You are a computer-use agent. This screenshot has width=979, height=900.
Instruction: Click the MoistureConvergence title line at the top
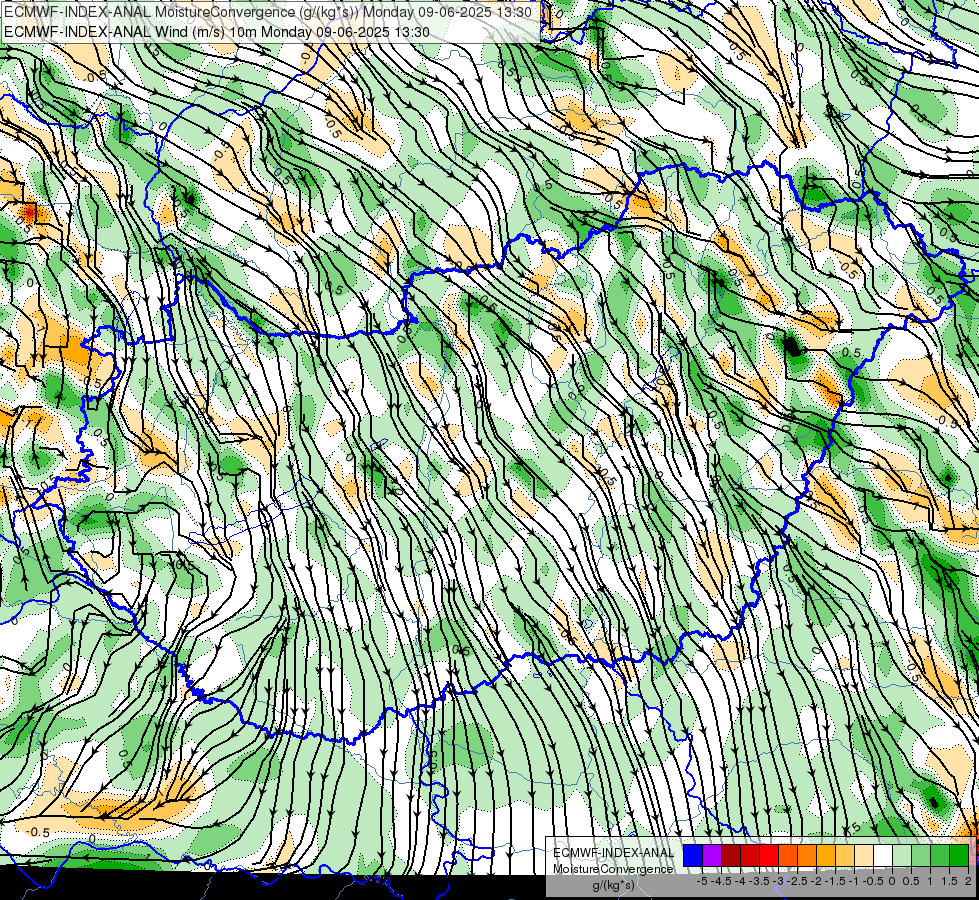268,12
